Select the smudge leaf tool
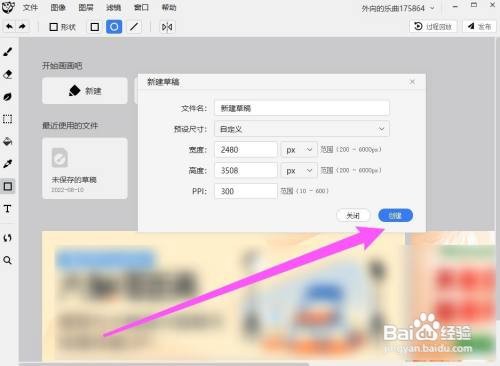The image size is (500, 366). [x=8, y=97]
